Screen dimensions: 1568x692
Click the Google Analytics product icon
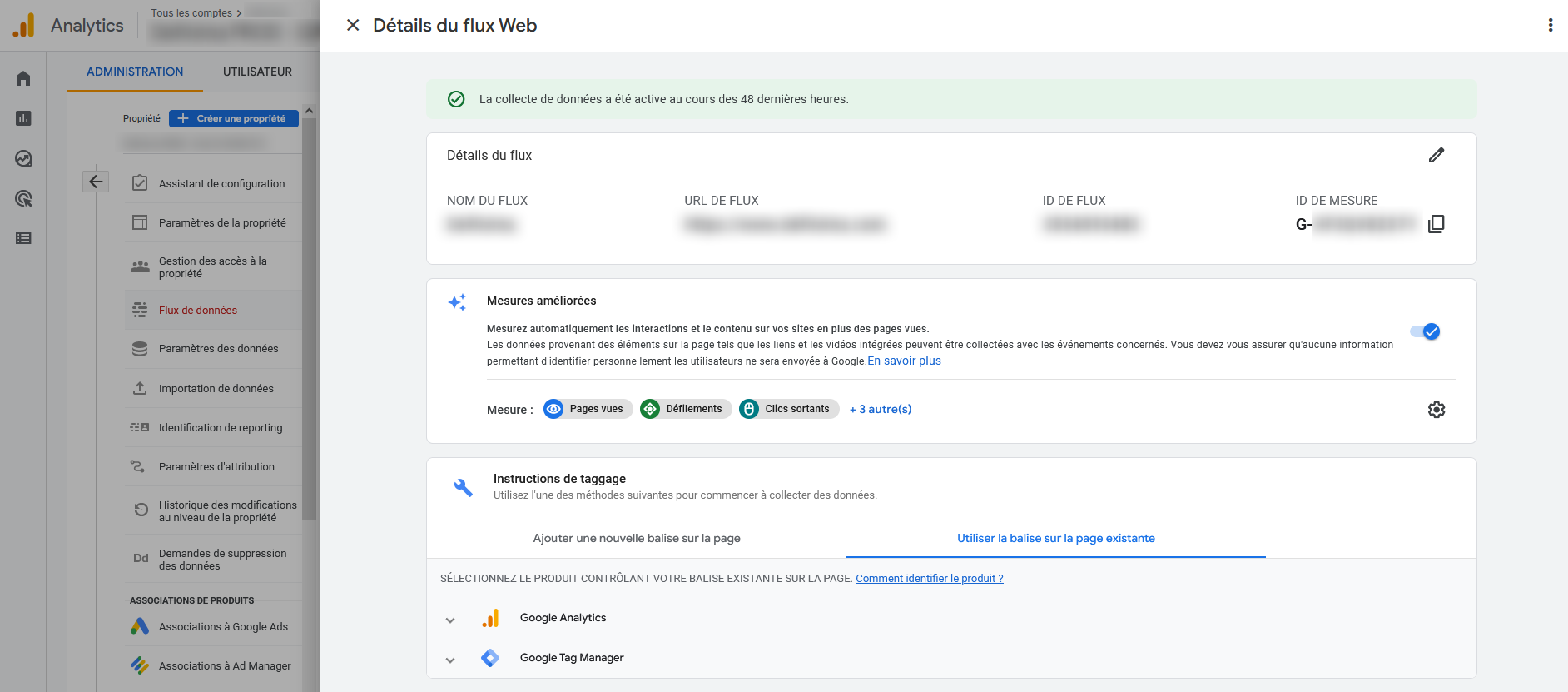tap(490, 618)
